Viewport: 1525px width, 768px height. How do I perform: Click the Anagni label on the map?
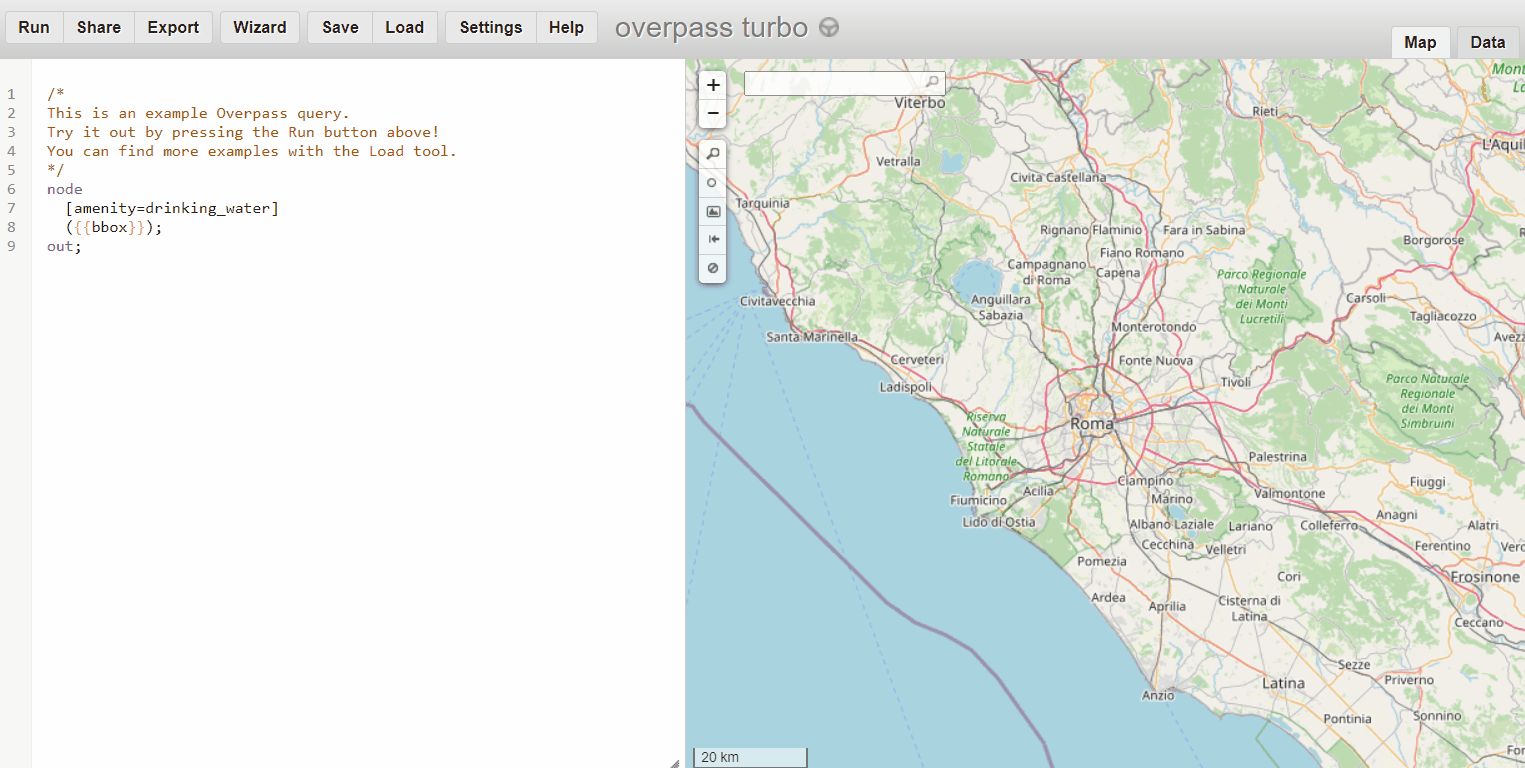[1397, 515]
